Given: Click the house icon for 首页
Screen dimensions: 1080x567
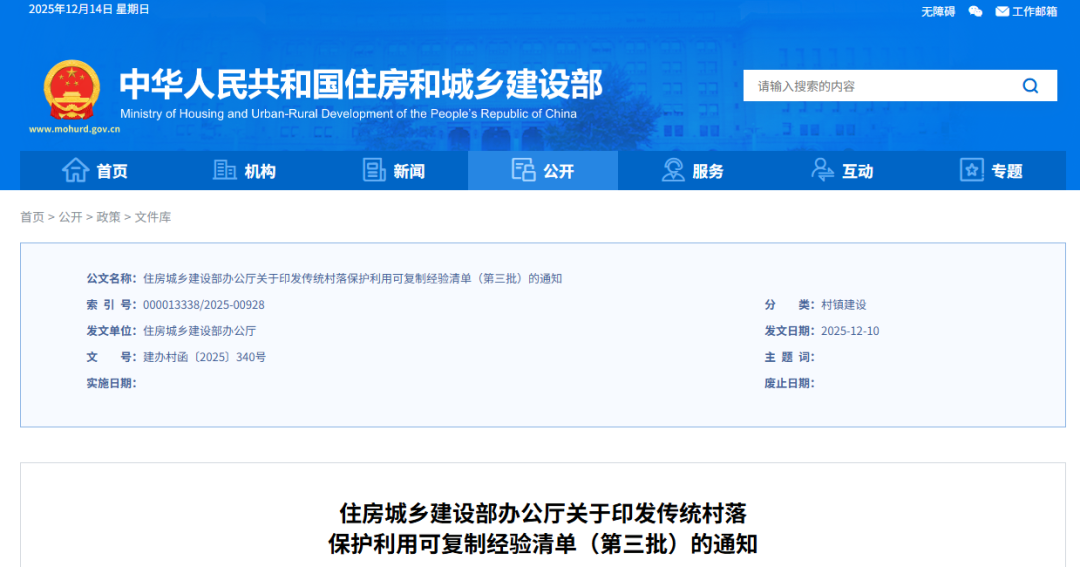Looking at the screenshot, I should (76, 170).
